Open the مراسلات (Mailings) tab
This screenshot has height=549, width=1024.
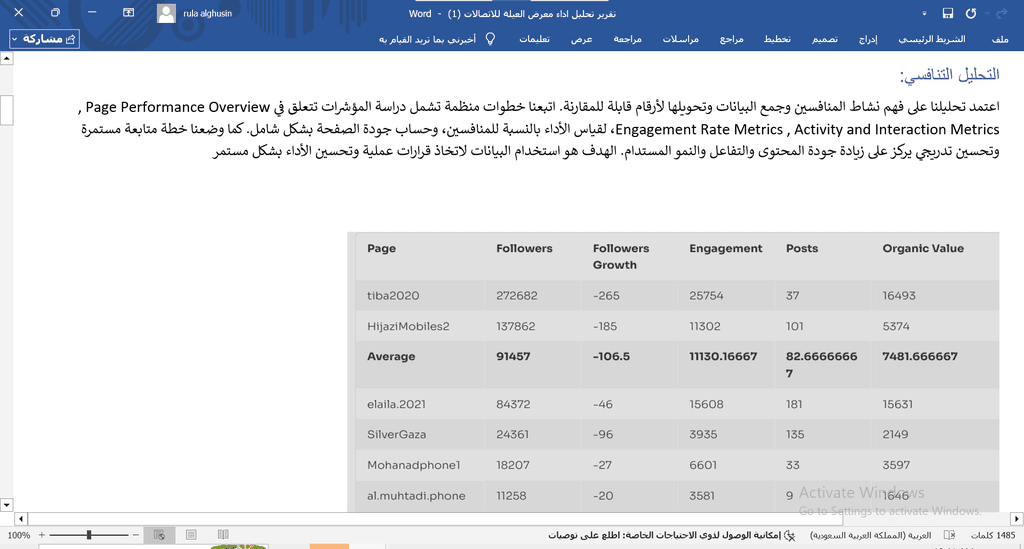[x=680, y=39]
